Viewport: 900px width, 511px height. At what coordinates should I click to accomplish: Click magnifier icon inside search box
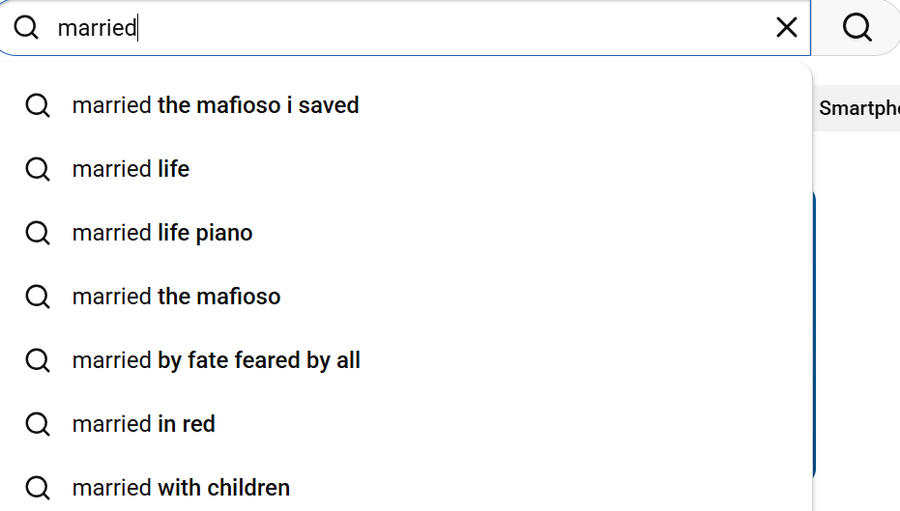coord(26,27)
